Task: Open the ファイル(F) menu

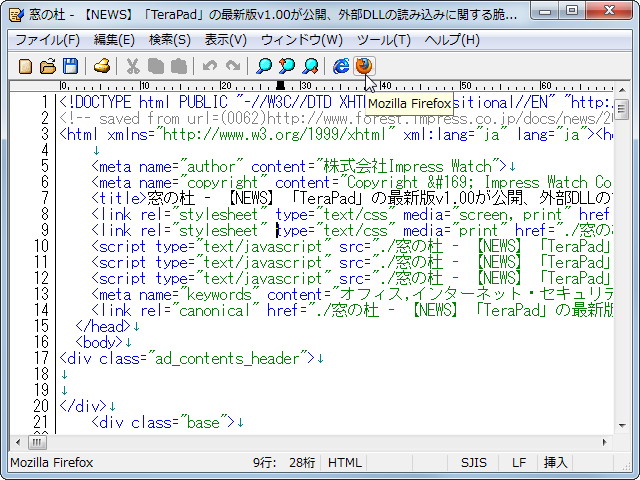Action: (x=47, y=40)
